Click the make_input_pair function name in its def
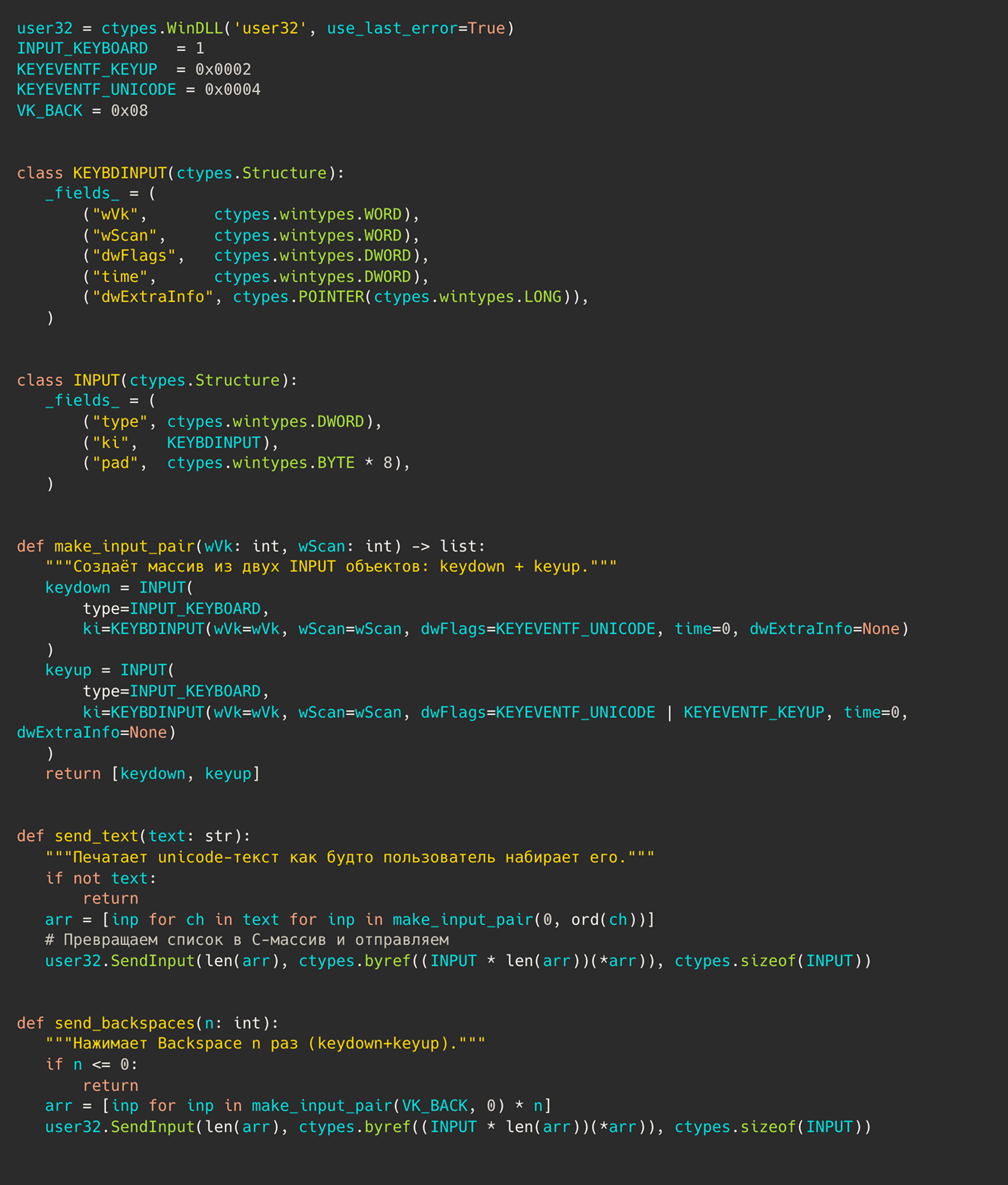This screenshot has height=1185, width=1008. pos(124,546)
